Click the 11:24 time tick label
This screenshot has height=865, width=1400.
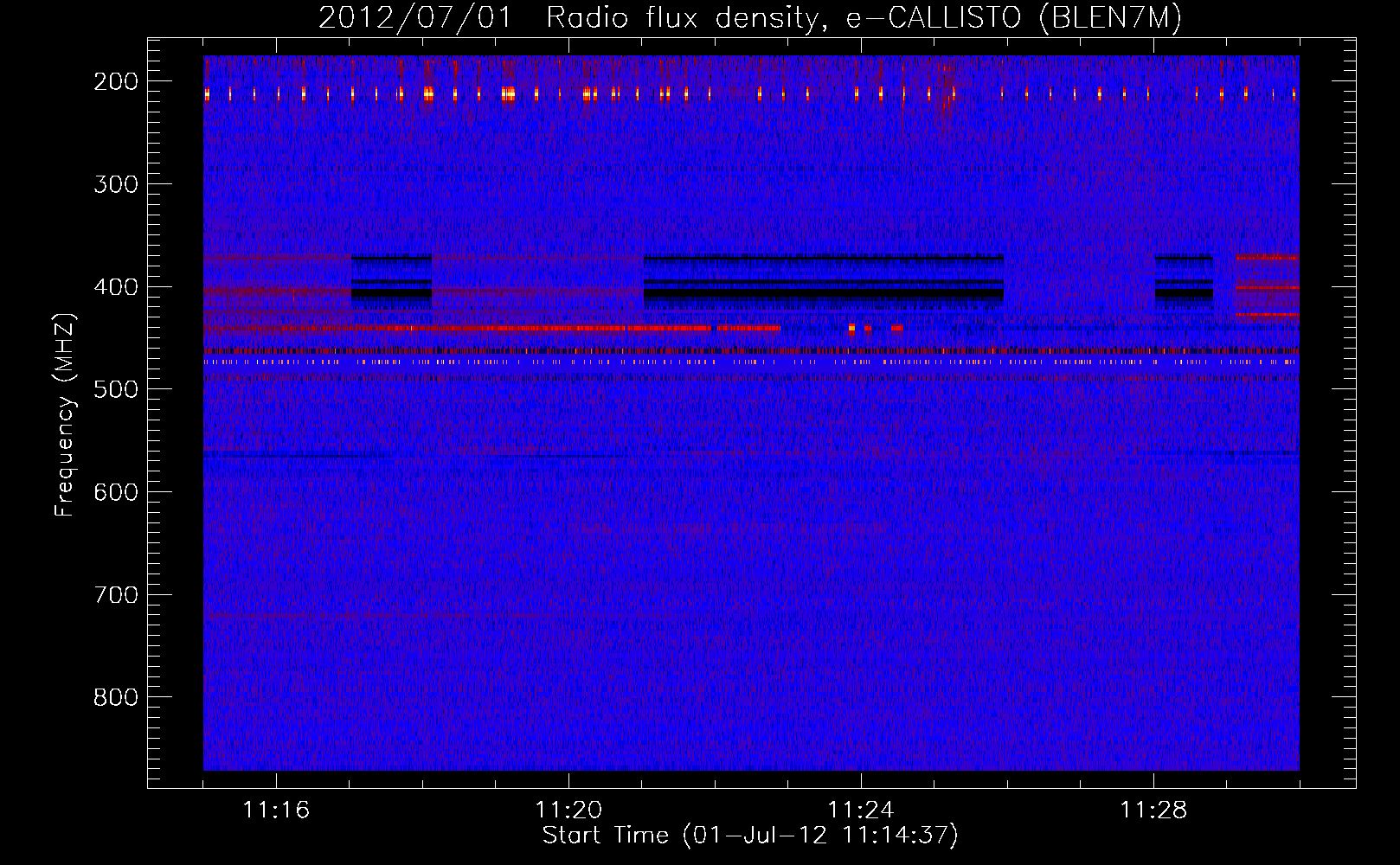pyautogui.click(x=861, y=811)
